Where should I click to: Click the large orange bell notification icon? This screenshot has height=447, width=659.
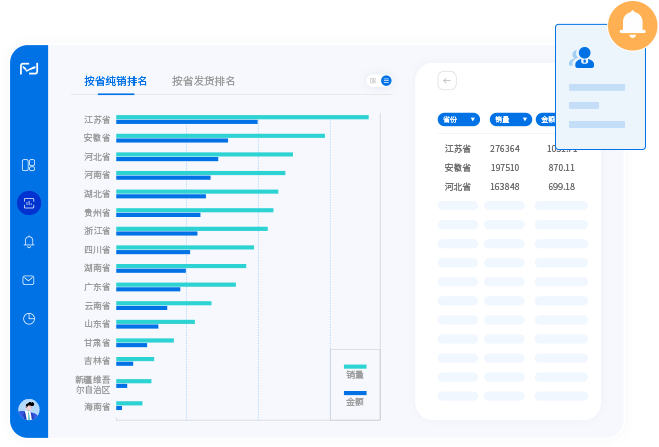click(632, 25)
